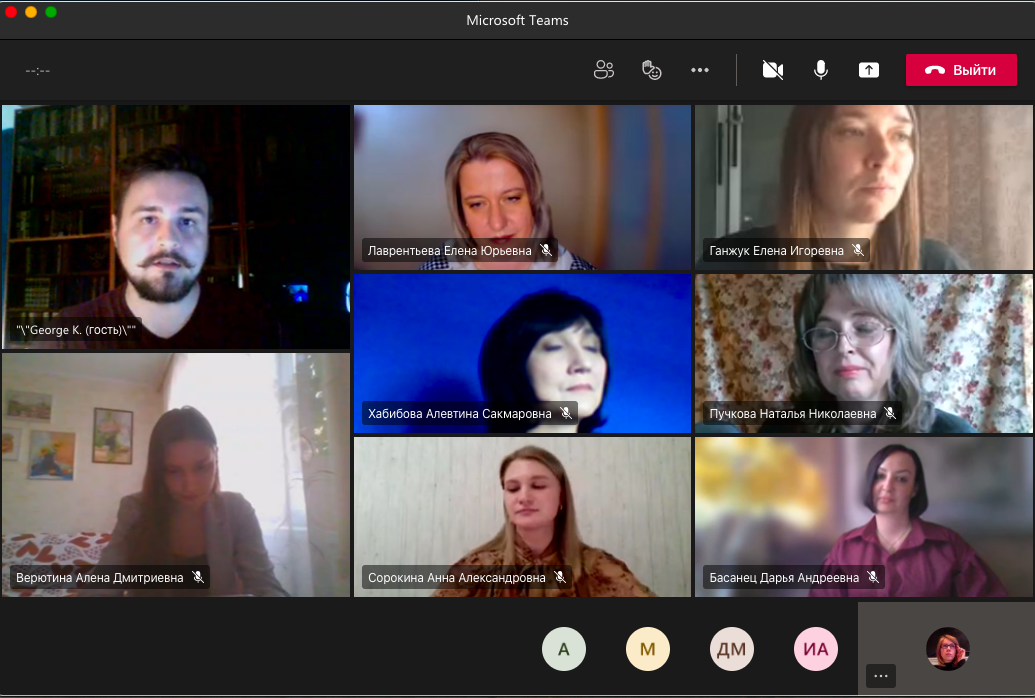Mute the microphone
Screen dimensions: 1035x698
click(820, 70)
